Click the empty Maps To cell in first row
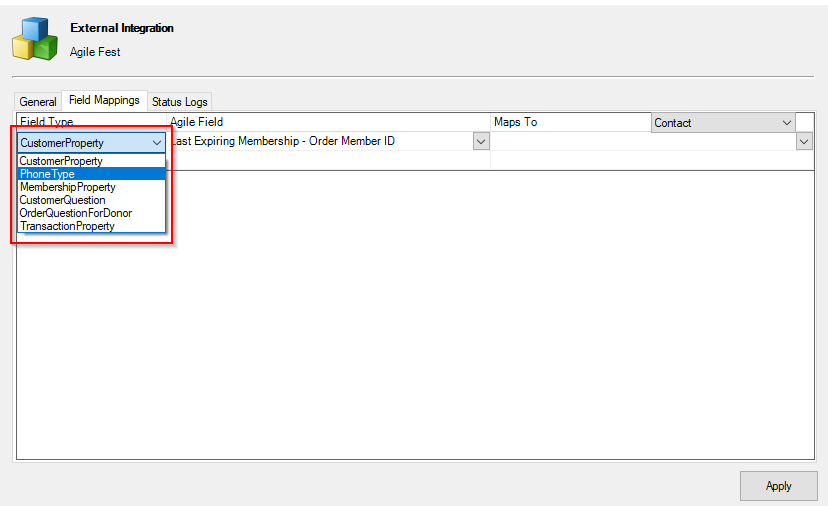The height and width of the screenshot is (506, 828). tap(643, 142)
